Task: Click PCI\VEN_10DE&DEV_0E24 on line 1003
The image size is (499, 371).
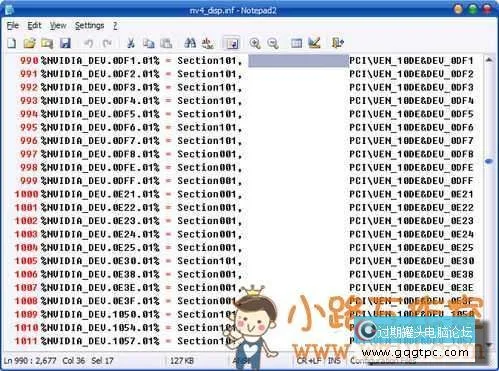Action: 411,234
